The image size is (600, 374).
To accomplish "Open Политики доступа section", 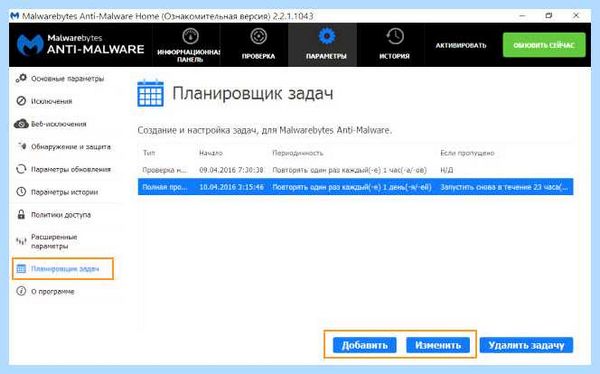I will coord(61,215).
